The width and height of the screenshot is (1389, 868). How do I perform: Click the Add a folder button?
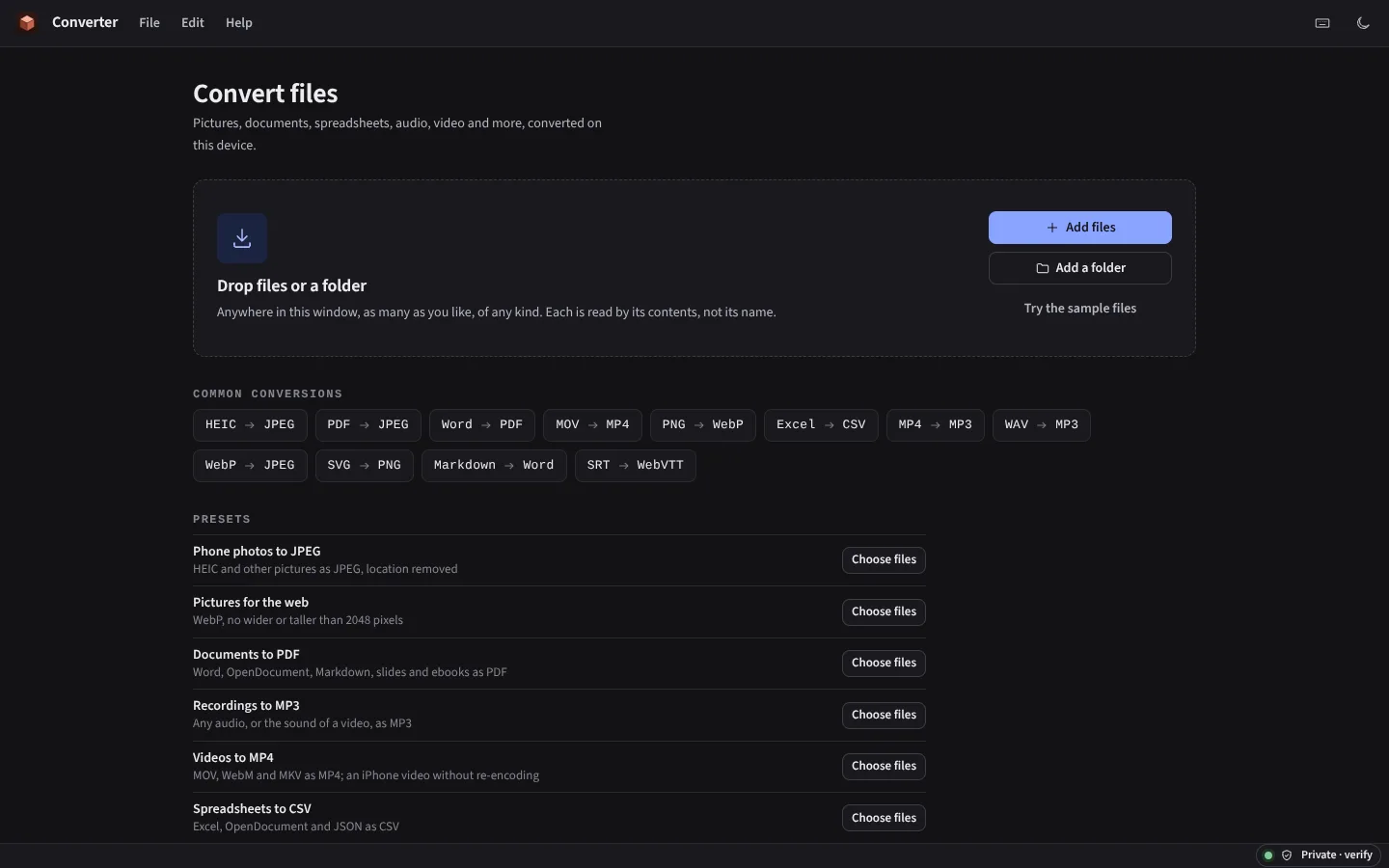[1080, 268]
